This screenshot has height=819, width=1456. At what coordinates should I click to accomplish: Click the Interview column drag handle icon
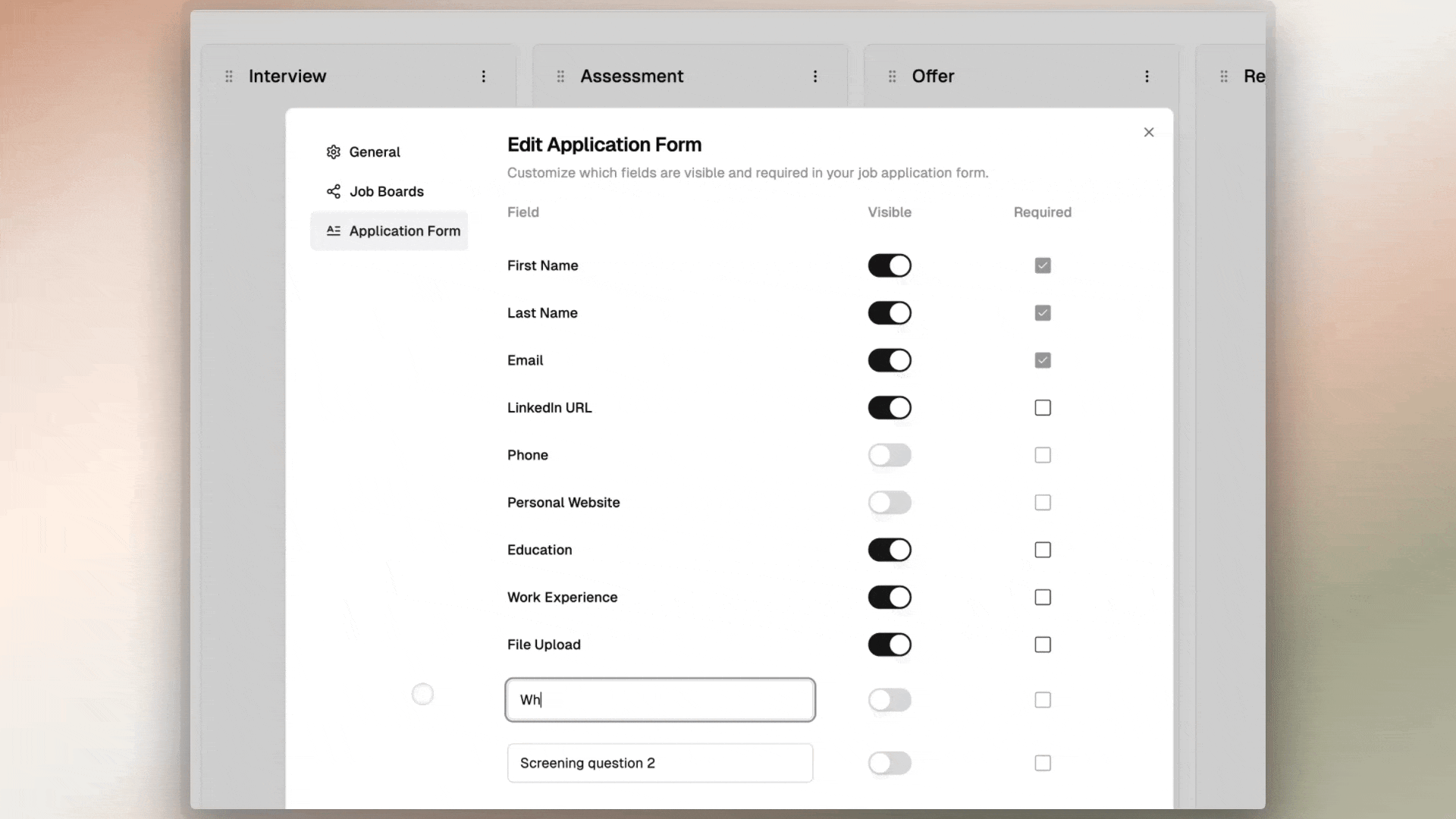pos(229,77)
